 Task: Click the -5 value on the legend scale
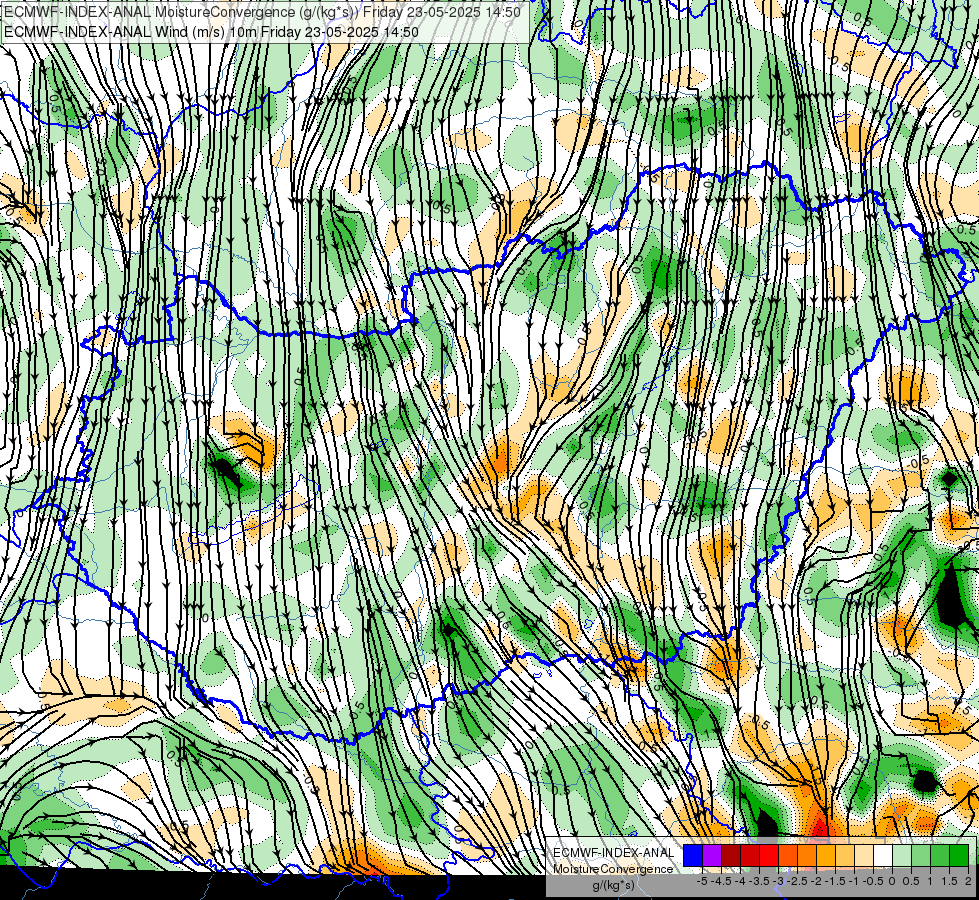[x=702, y=881]
